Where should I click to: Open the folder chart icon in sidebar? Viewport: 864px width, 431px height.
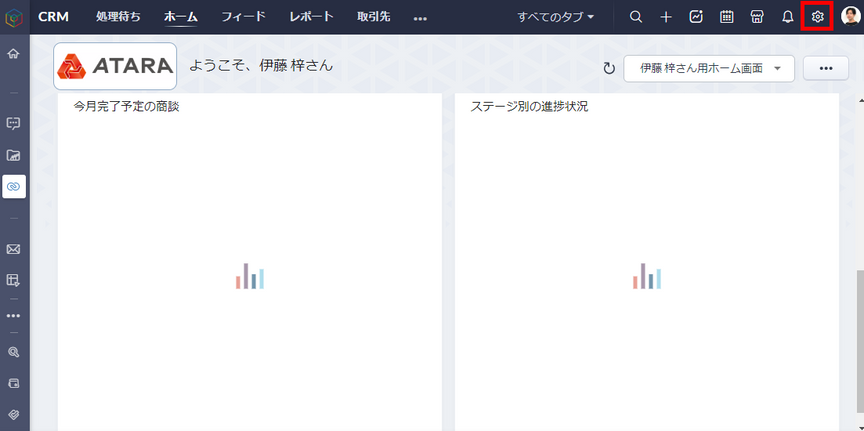pos(13,155)
